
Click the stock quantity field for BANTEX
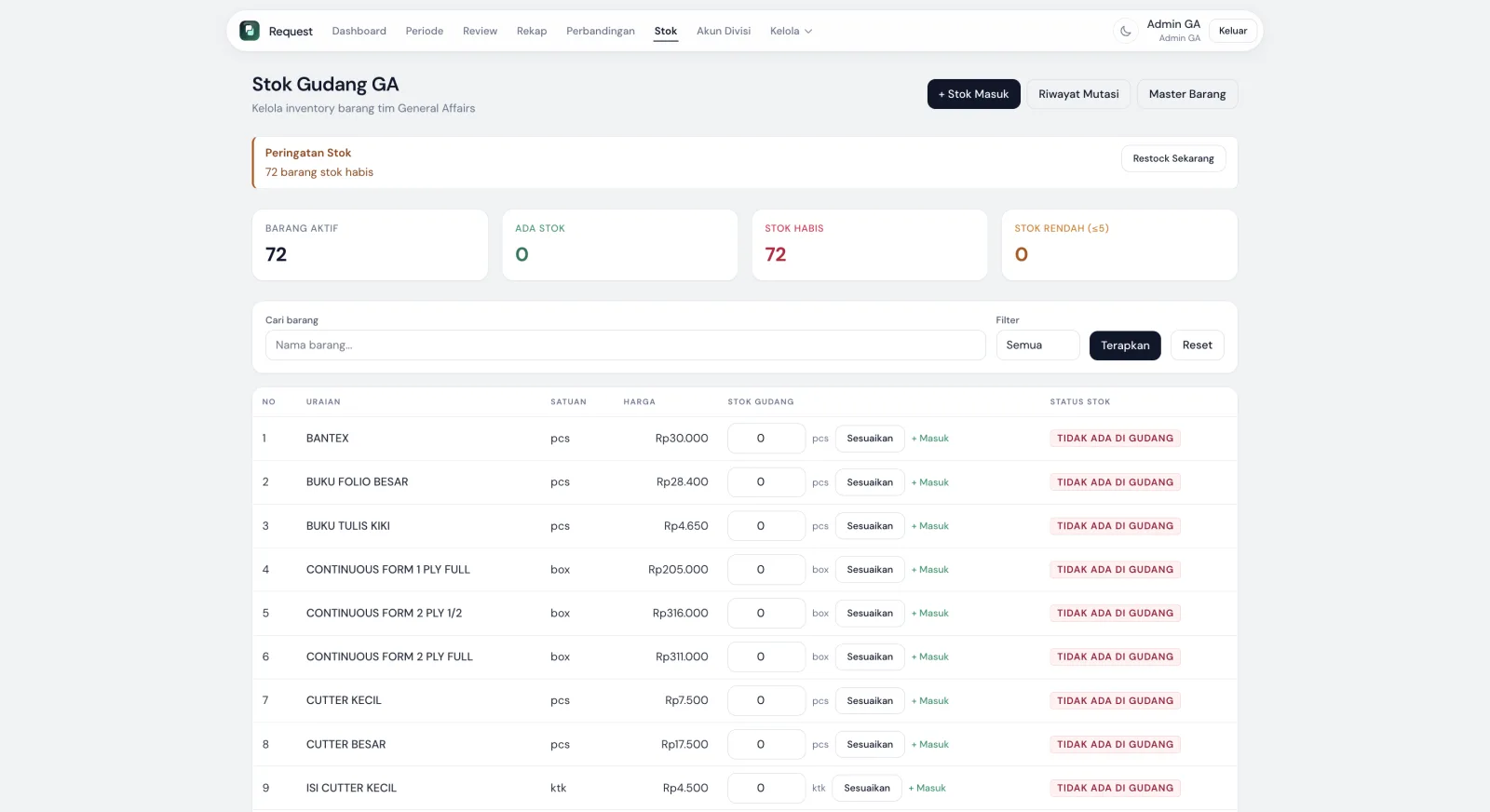[766, 439]
